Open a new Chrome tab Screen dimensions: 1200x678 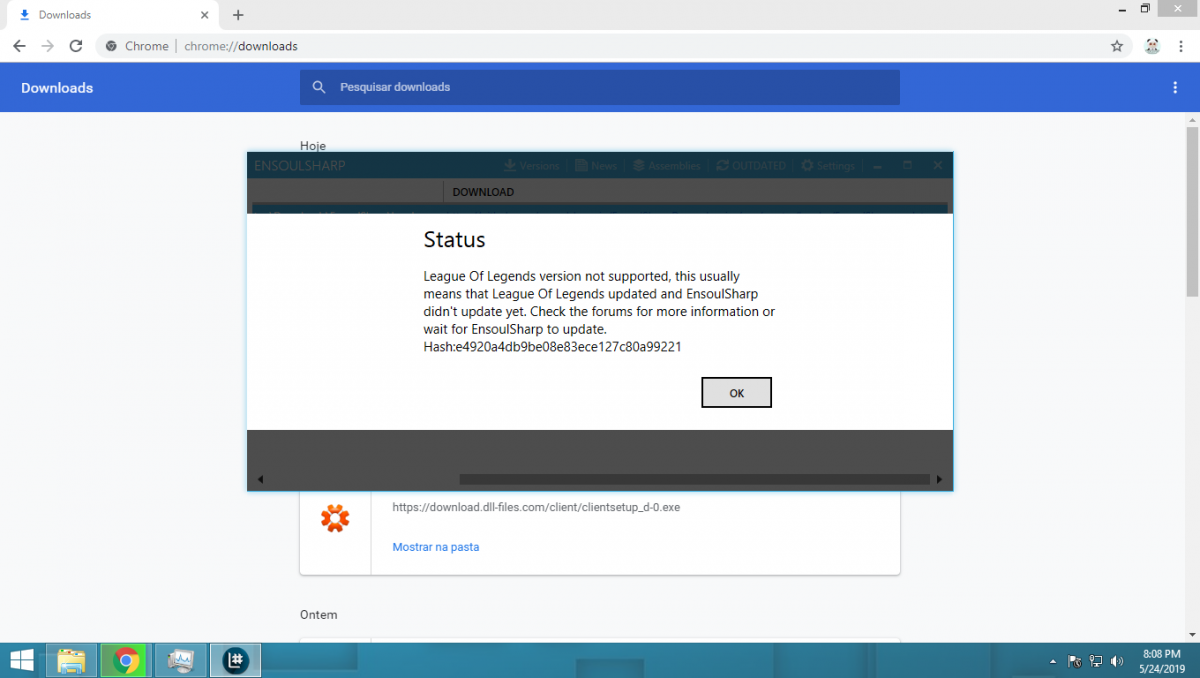click(x=238, y=15)
